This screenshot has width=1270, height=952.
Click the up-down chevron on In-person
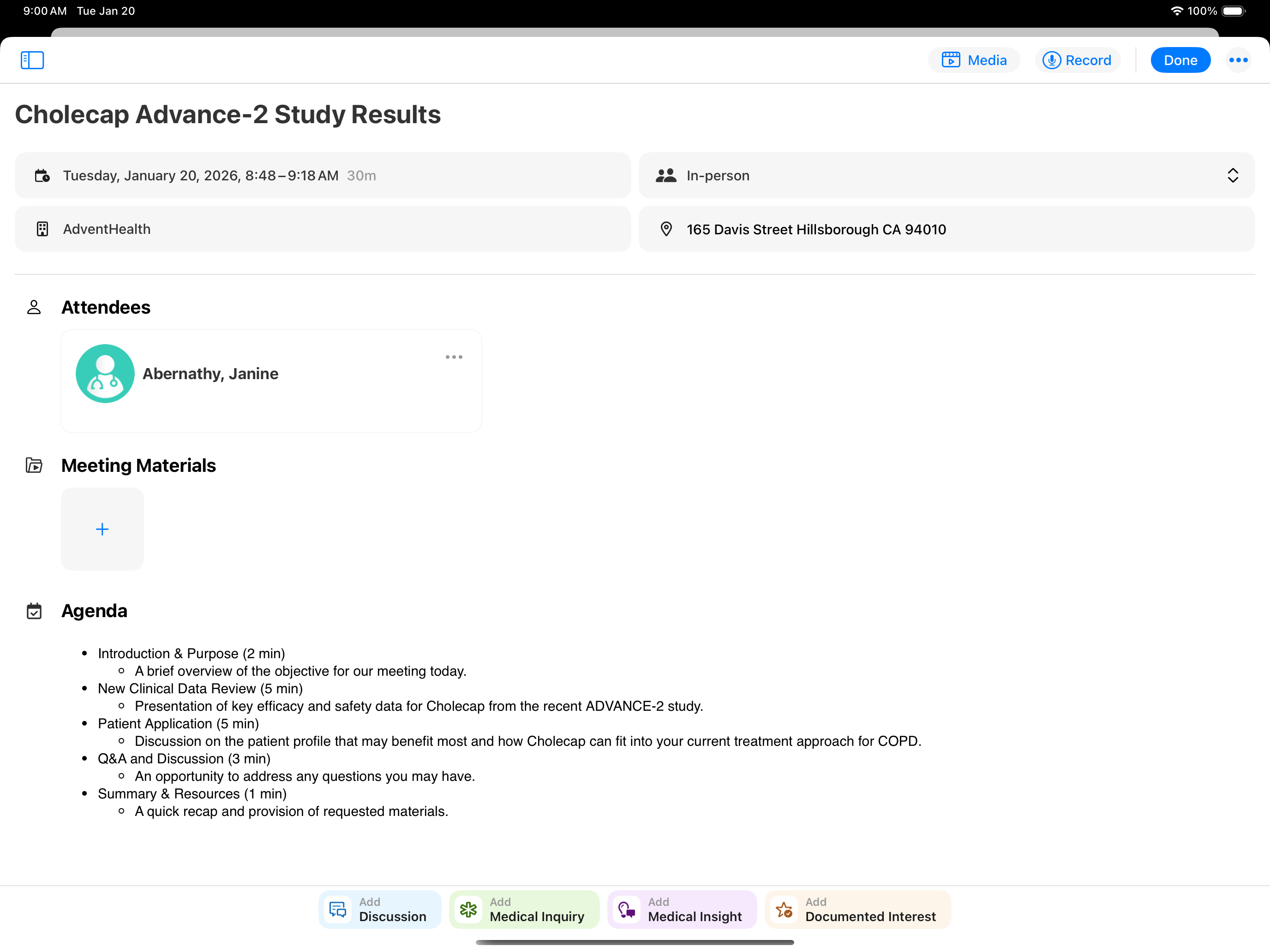click(x=1232, y=176)
